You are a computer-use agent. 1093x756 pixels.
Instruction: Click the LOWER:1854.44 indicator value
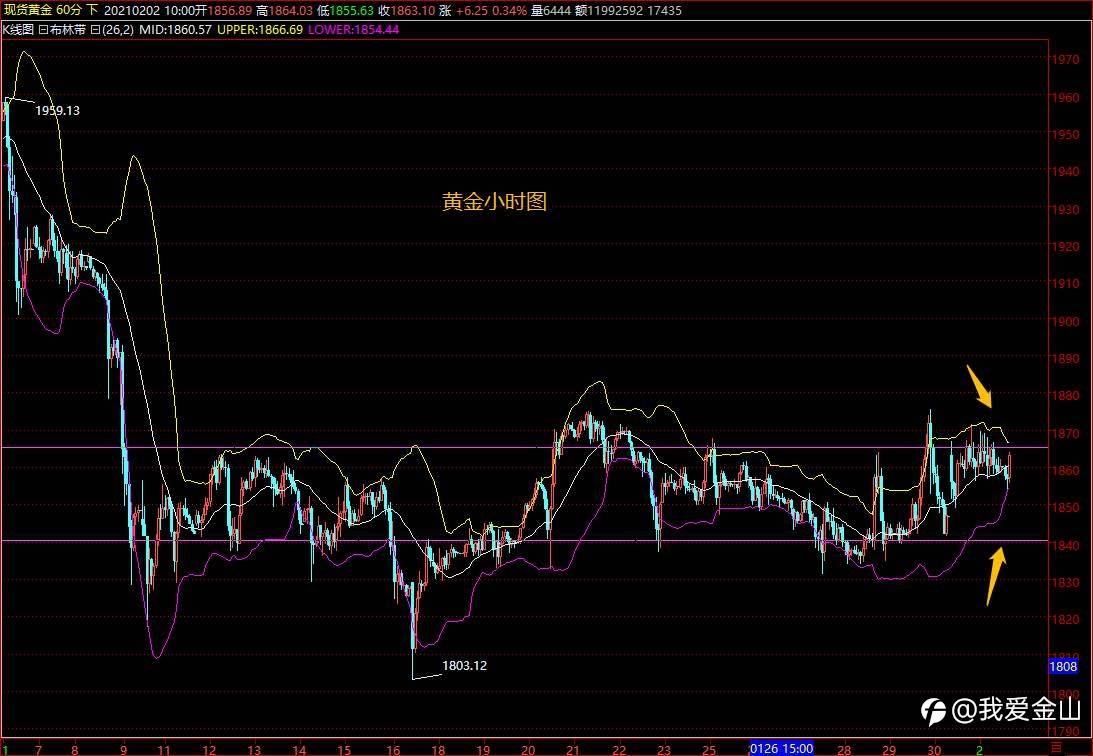click(x=353, y=30)
